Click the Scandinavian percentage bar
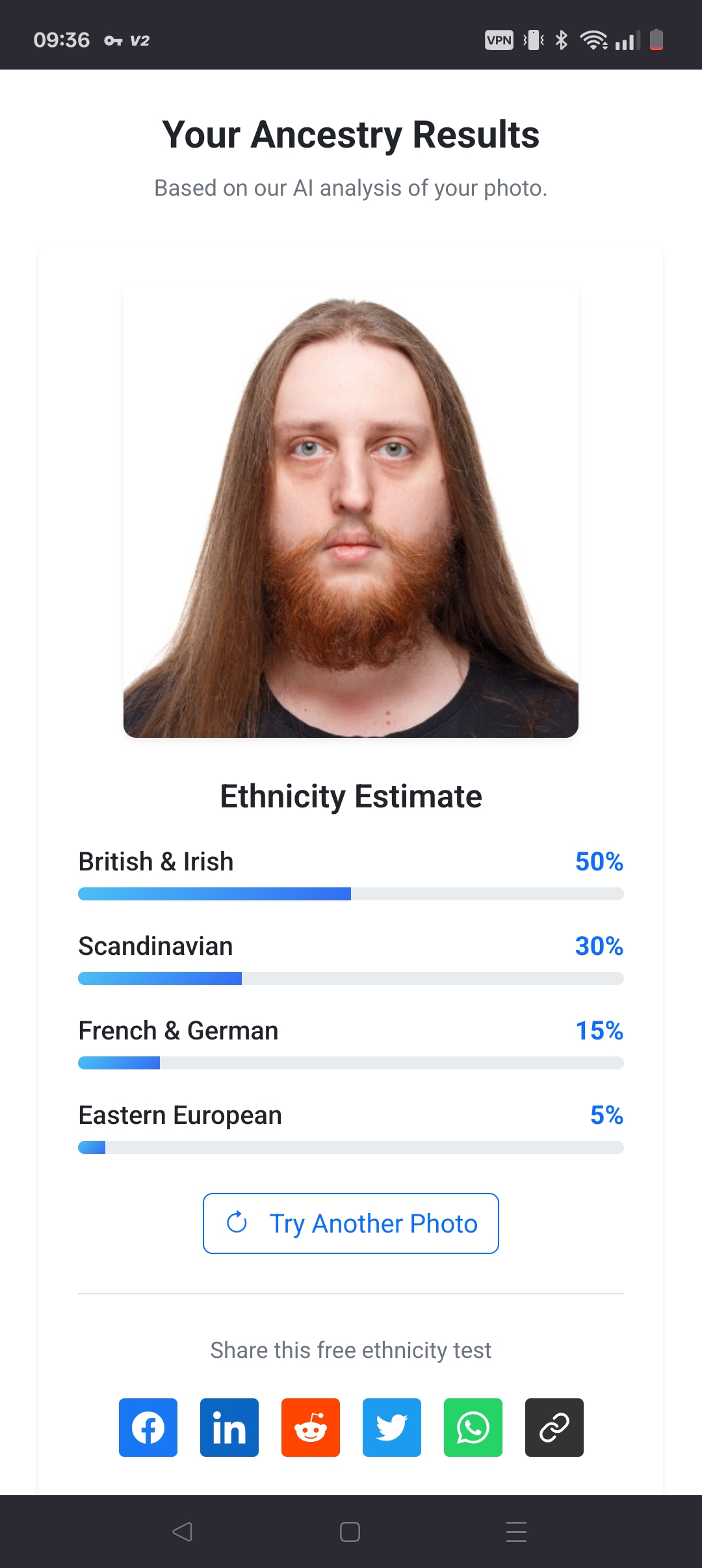This screenshot has height=1568, width=702. (x=351, y=978)
